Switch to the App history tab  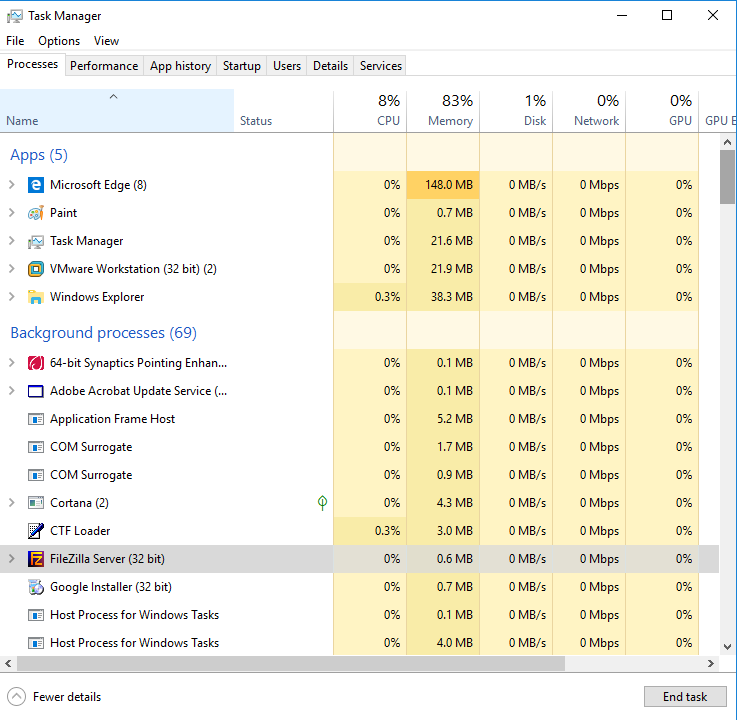tap(180, 66)
